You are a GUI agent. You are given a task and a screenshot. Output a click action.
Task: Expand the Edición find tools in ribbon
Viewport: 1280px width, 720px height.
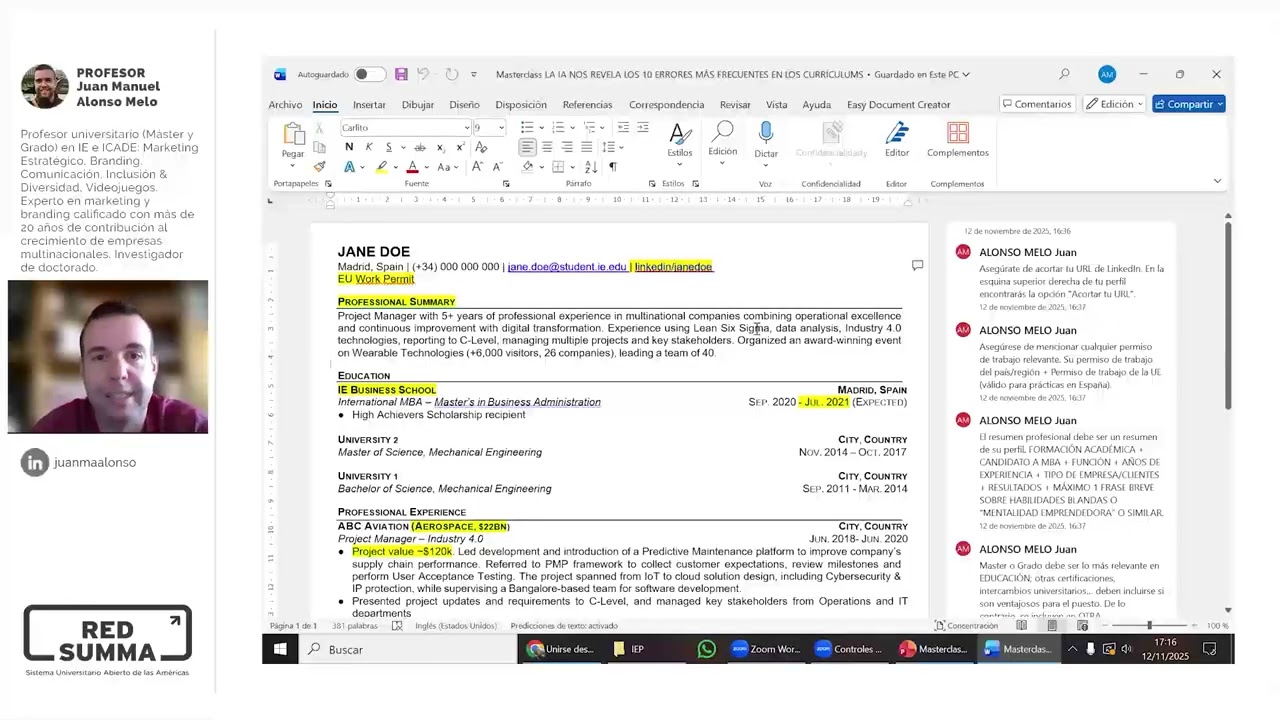click(723, 141)
